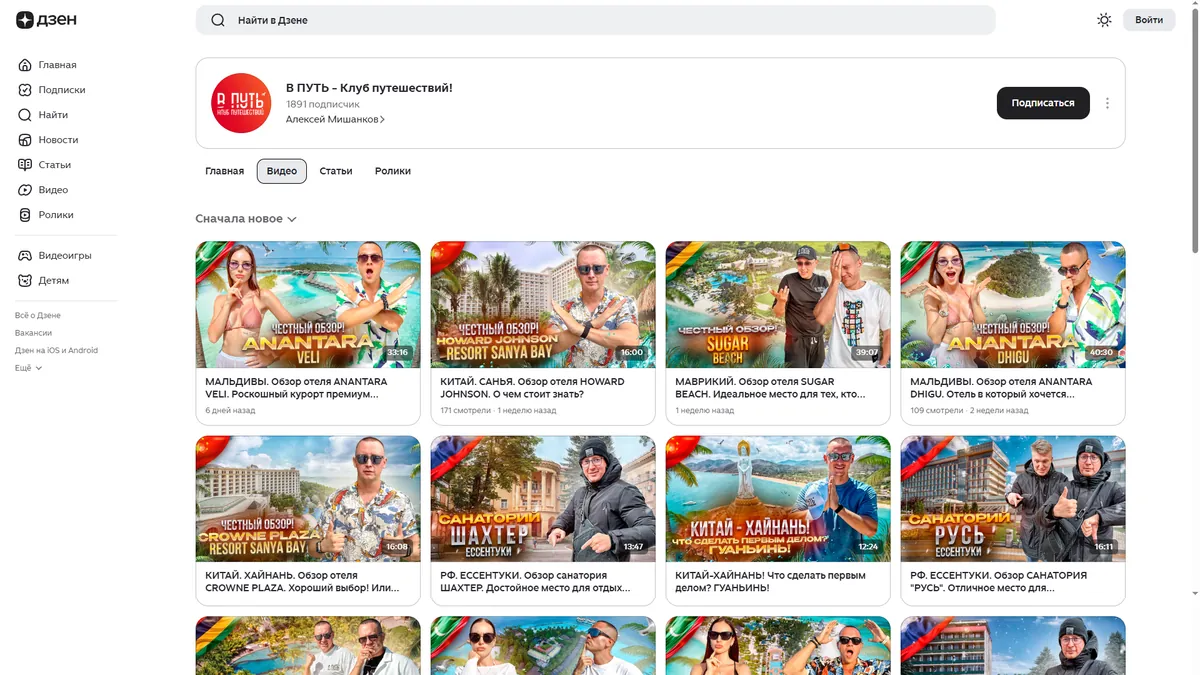This screenshot has height=675, width=1200.
Task: Open the HOWARD JOHNSON Sanya Bay thumbnail
Action: (543, 304)
